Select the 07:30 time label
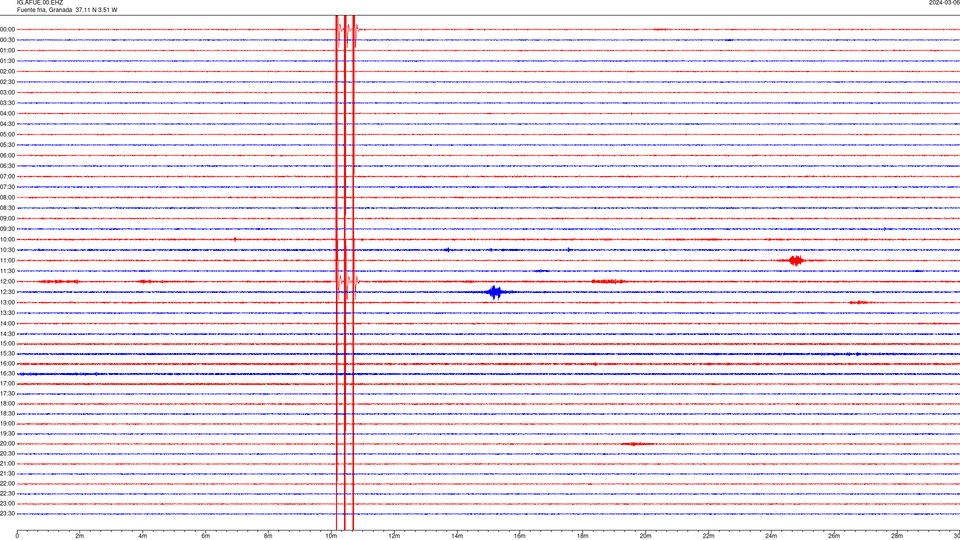The height and width of the screenshot is (540, 960). (7, 187)
